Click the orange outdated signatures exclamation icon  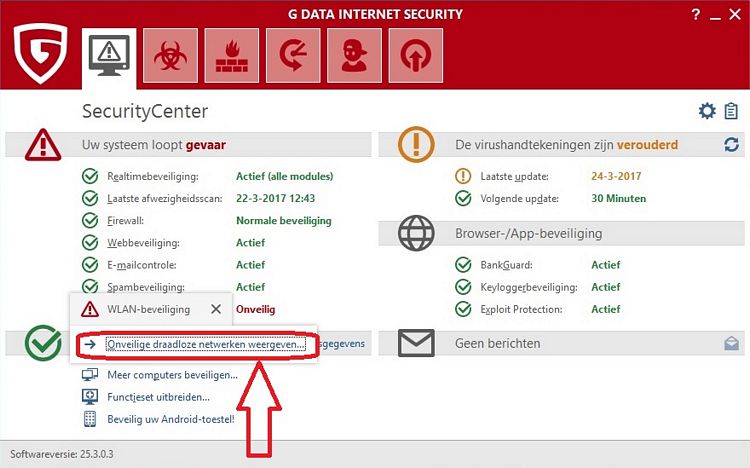point(416,144)
